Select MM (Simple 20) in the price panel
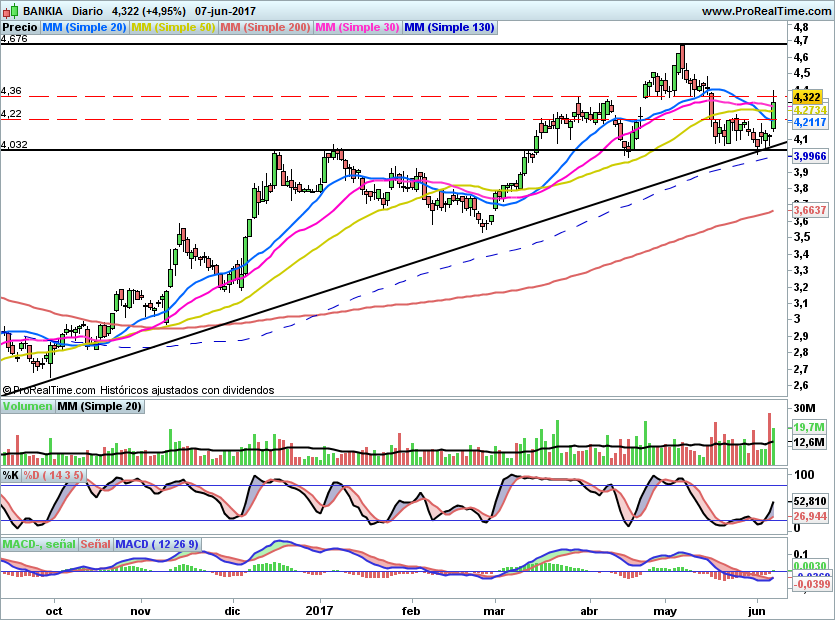 (85, 28)
